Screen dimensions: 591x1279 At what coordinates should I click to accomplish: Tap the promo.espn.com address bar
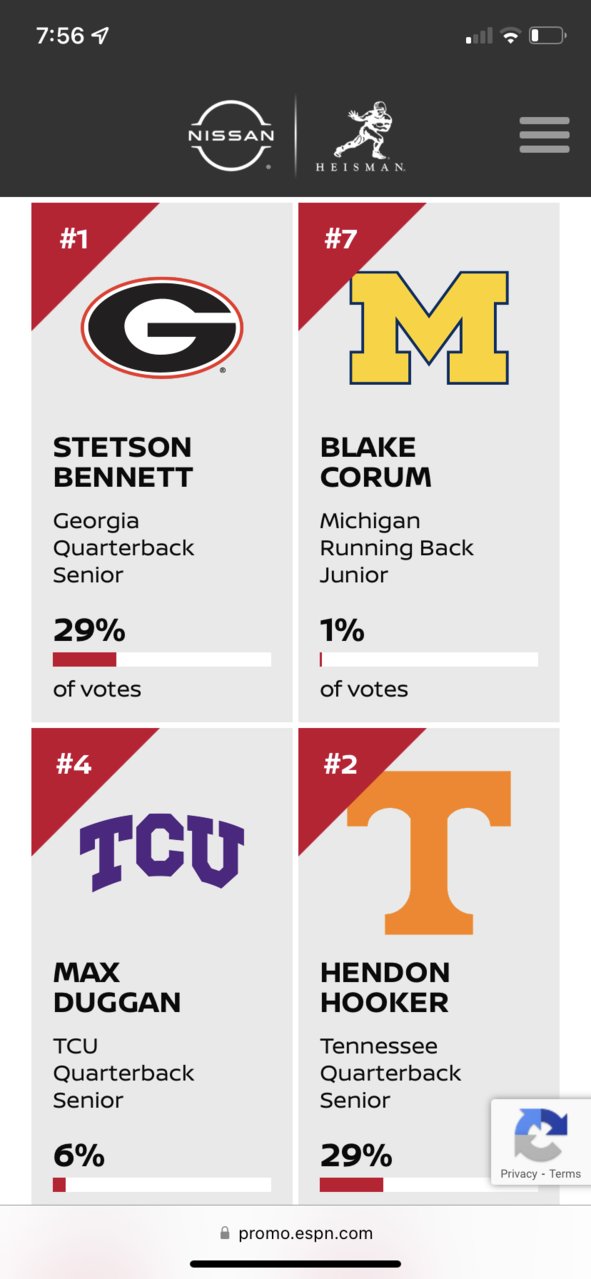[x=295, y=1233]
